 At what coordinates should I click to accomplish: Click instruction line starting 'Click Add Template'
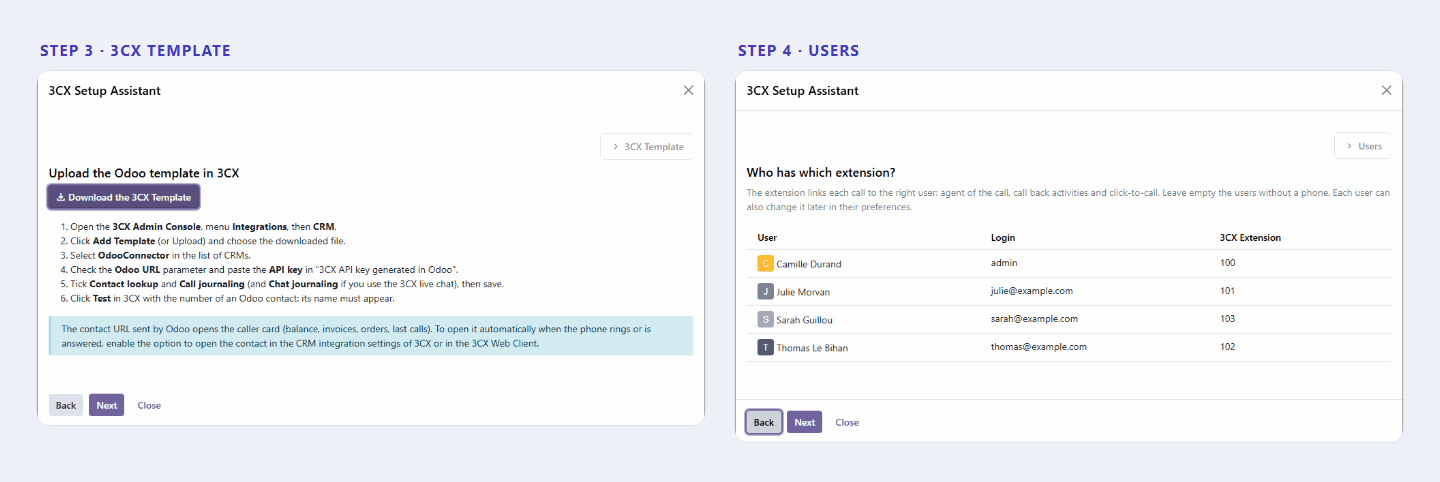pyautogui.click(x=208, y=241)
